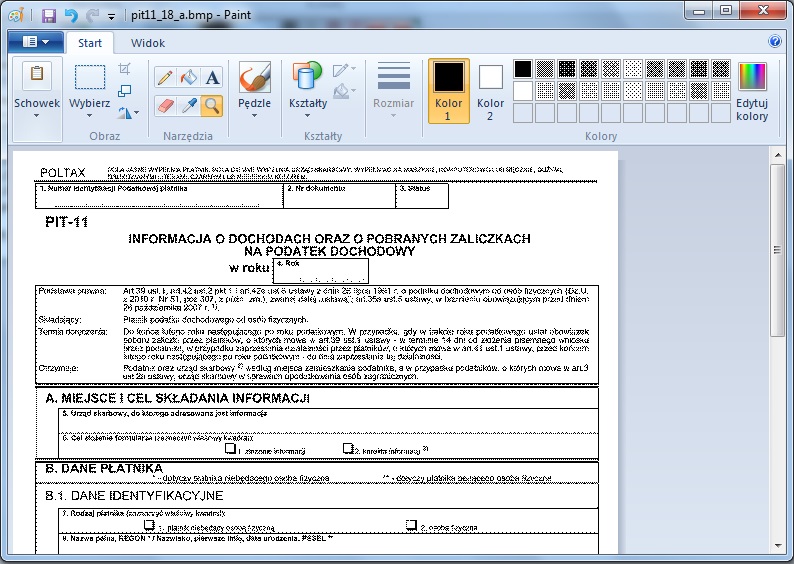Screen dimensions: 794x564
Task: Expand the shape outline dropdown arrow
Action: (353, 69)
